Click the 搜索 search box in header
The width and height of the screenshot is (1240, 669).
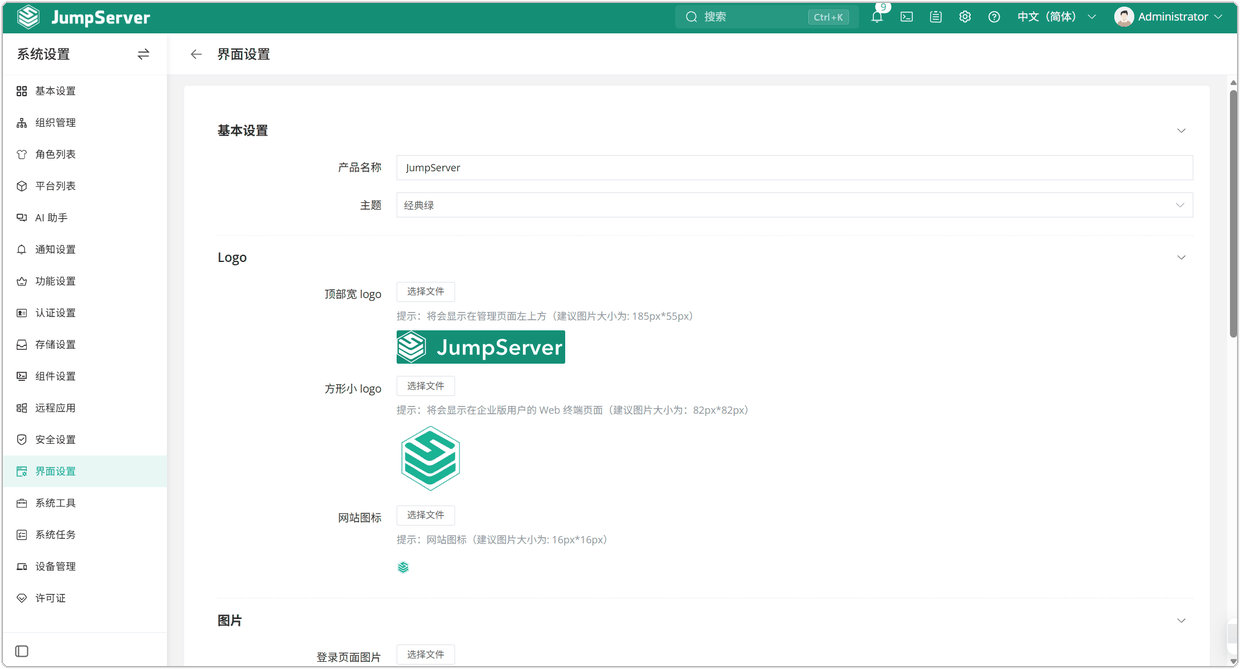[x=767, y=17]
